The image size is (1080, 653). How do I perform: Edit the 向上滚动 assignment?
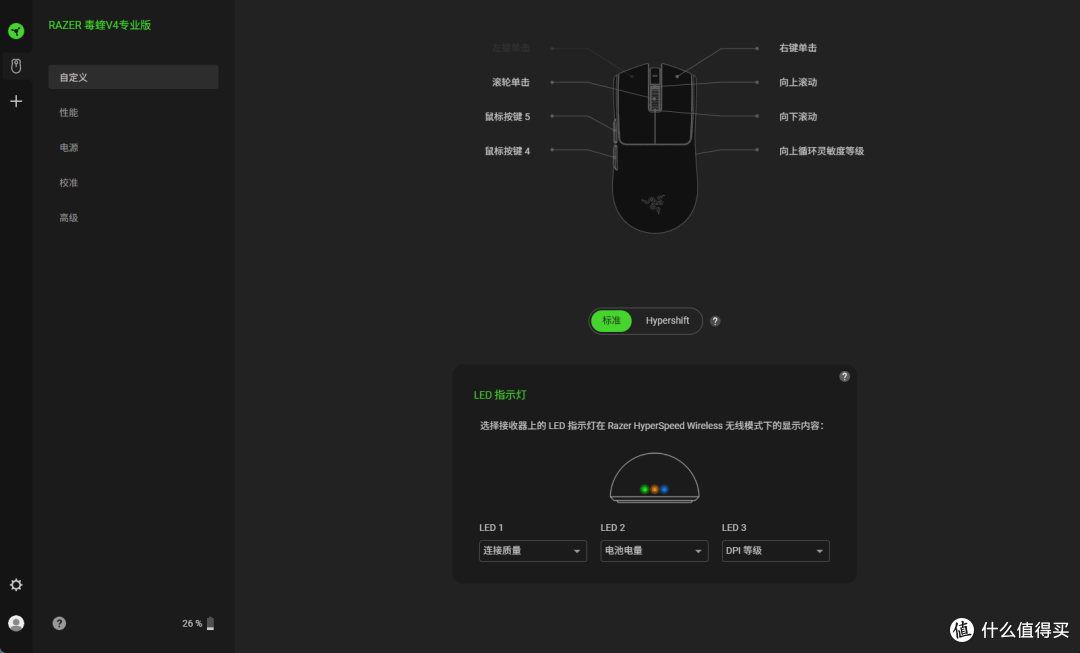798,83
